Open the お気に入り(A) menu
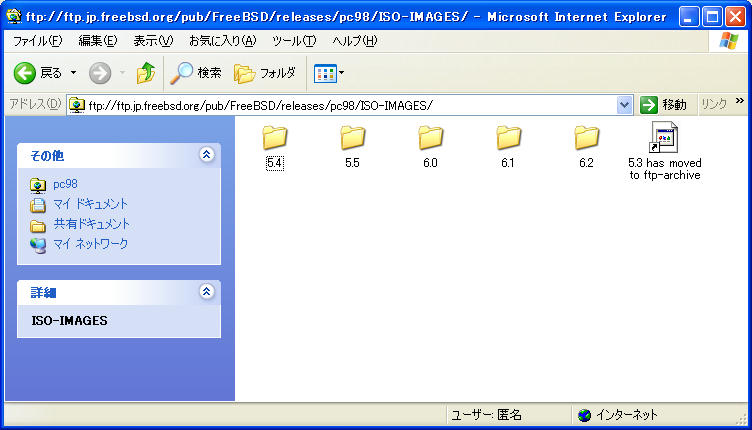The image size is (752, 430). coord(223,41)
